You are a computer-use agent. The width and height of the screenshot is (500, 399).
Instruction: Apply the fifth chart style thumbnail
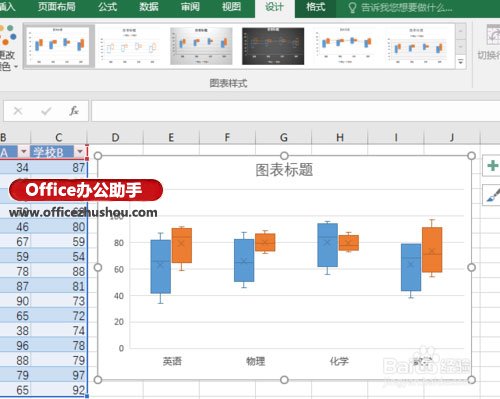pos(345,46)
